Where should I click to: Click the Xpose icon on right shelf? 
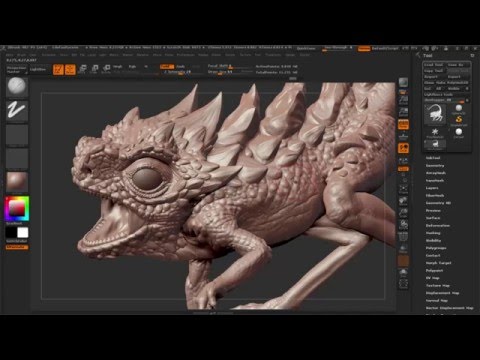tap(403, 284)
